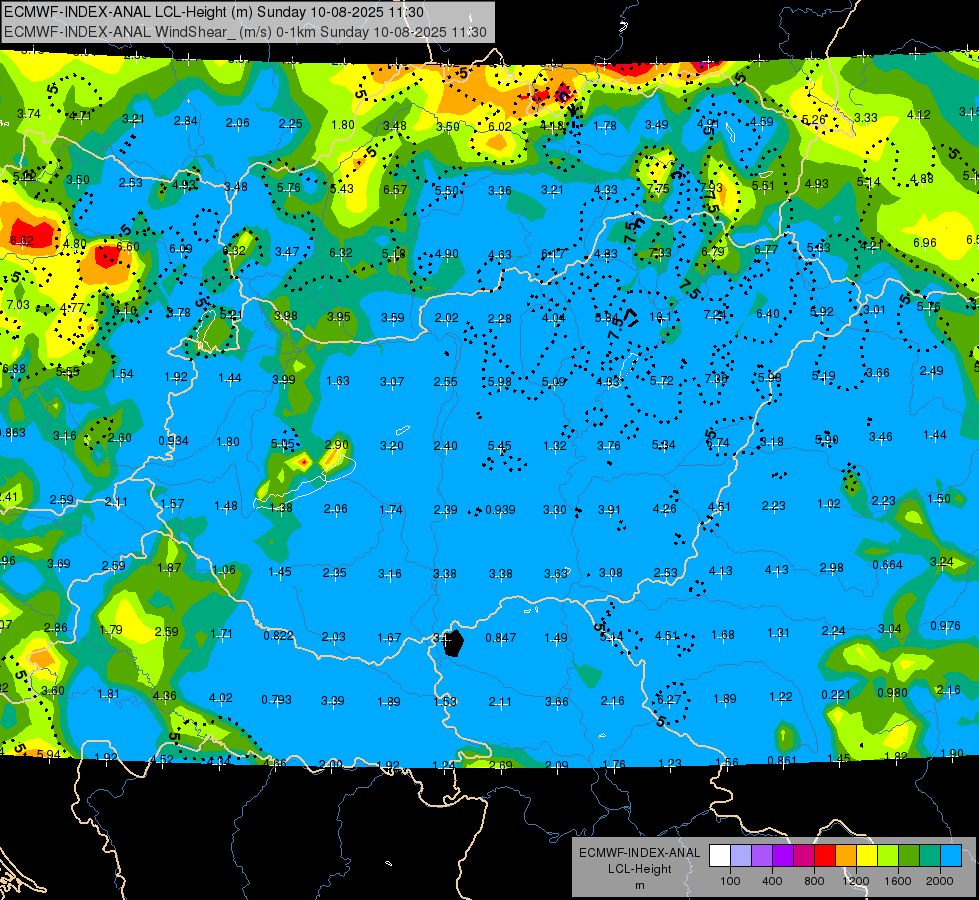
Task: Click the vivid violet legend swatch
Action: [783, 856]
